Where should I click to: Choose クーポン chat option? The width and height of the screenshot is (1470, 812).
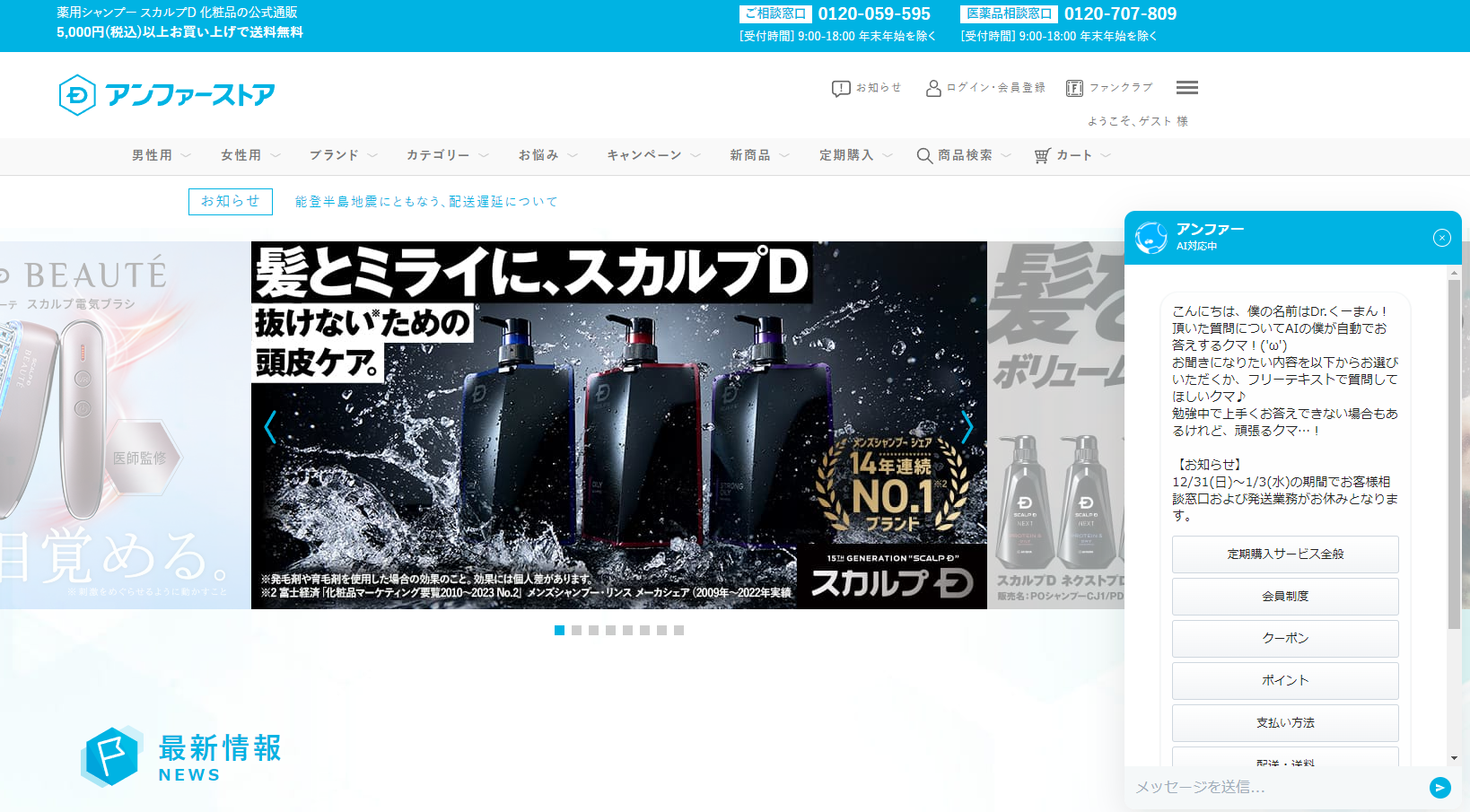point(1285,639)
